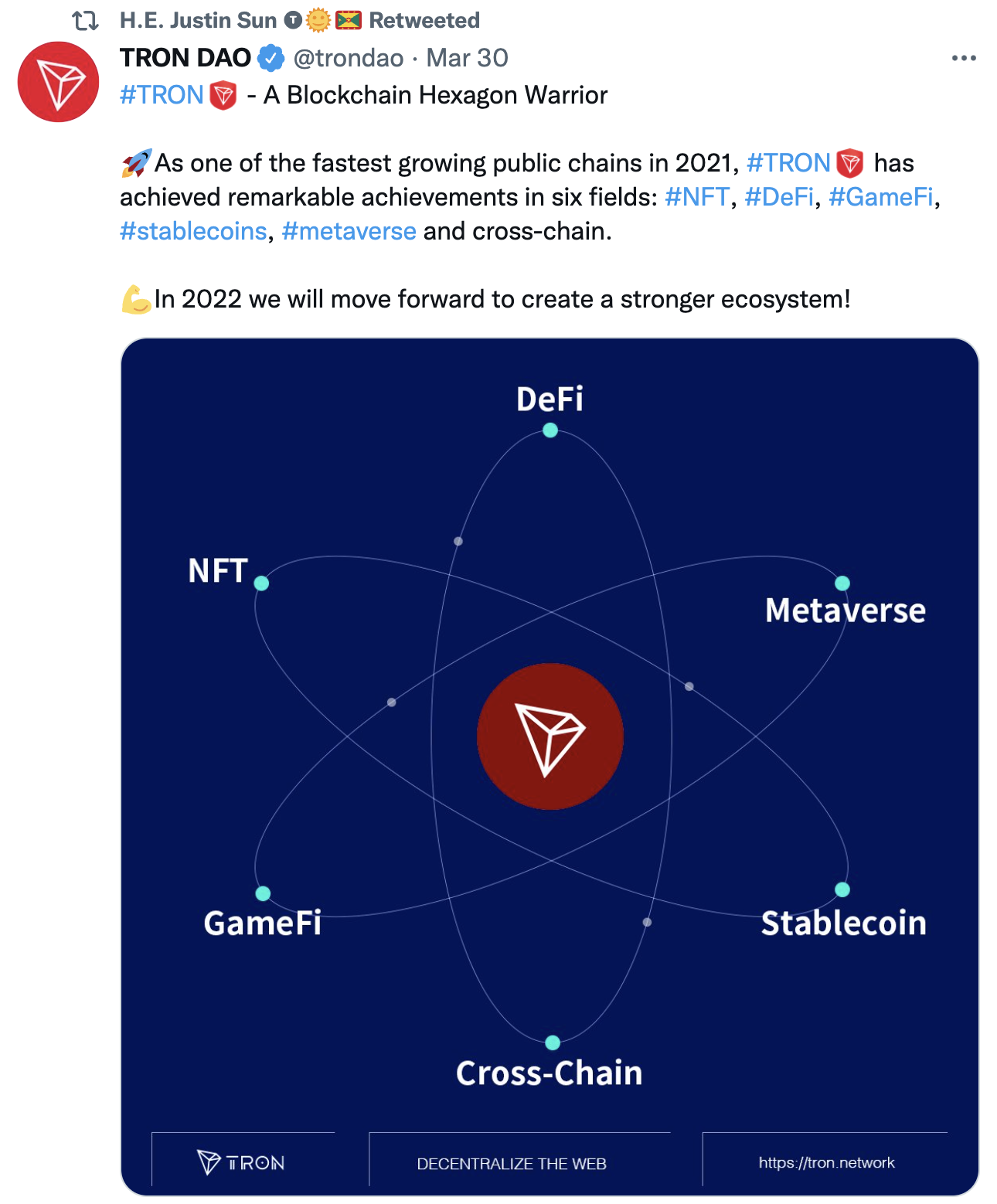The height and width of the screenshot is (1204, 997).
Task: Click the Cross-Chain label in the image
Action: pyautogui.click(x=550, y=1073)
